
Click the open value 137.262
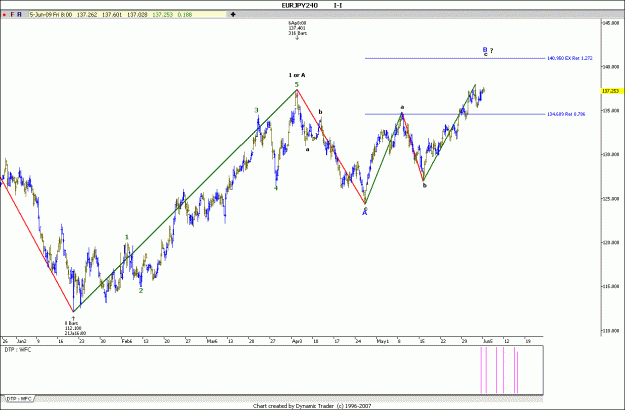point(87,15)
